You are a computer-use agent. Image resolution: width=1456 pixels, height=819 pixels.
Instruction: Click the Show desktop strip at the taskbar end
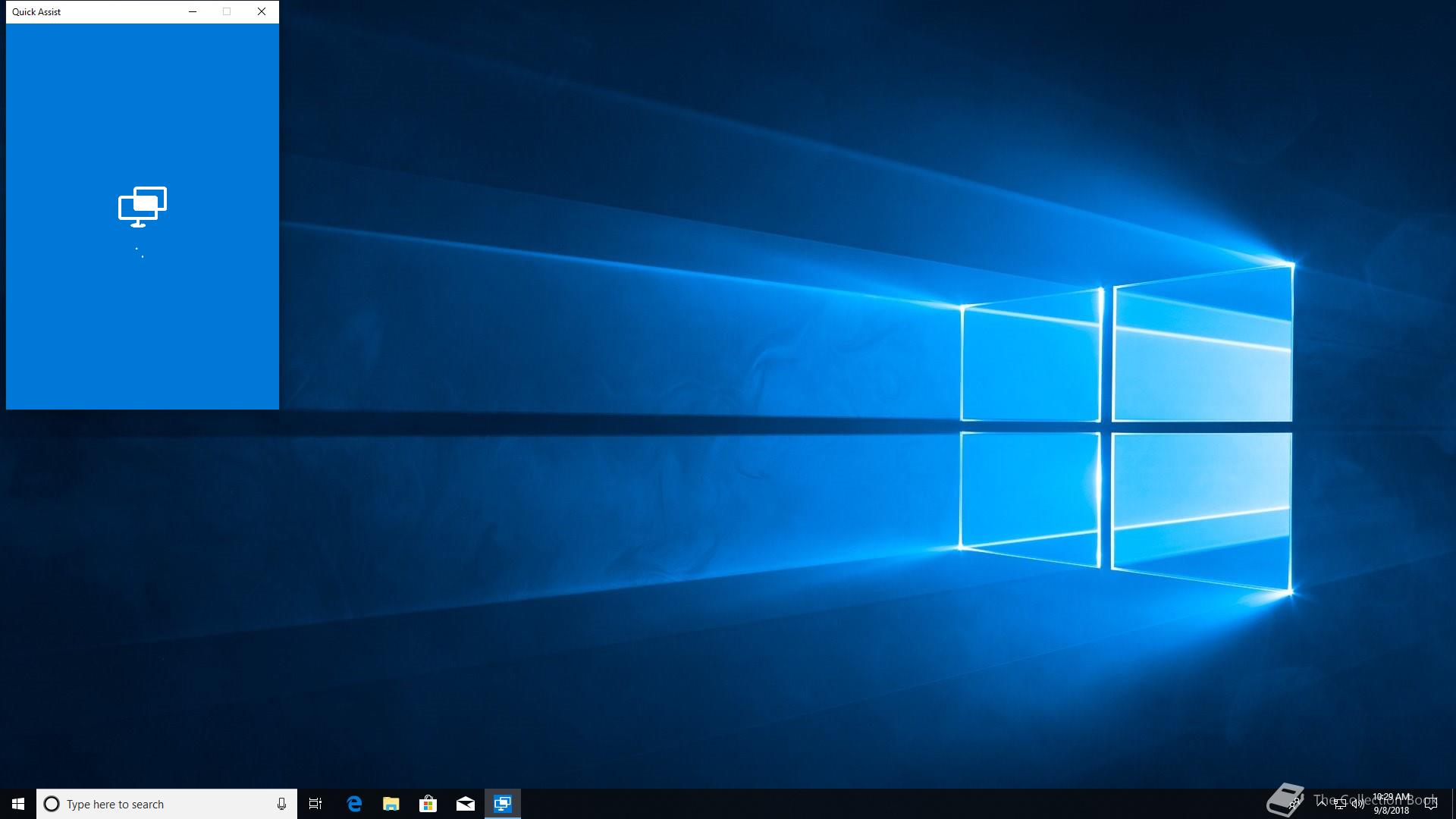pyautogui.click(x=1453, y=804)
